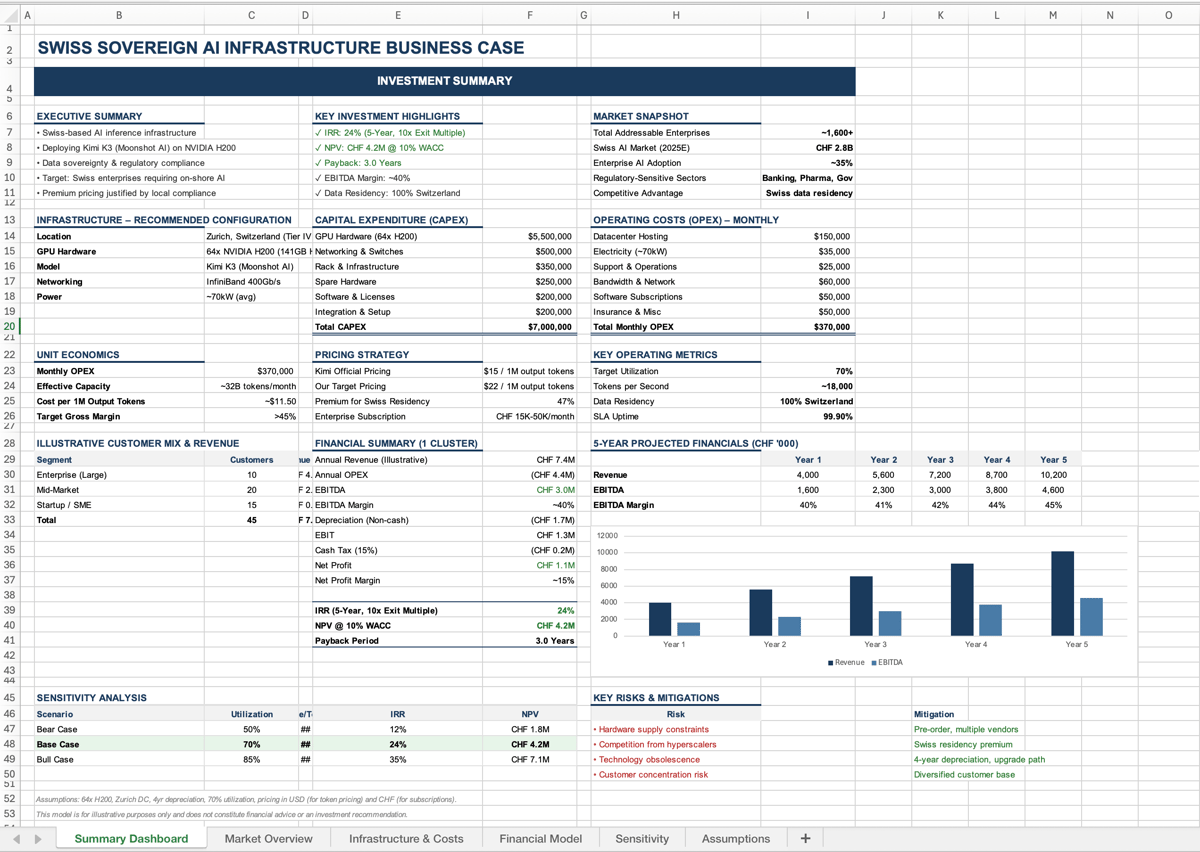Click the tall Year 5 Revenue bar in chart
Screen dimensions: 1200x852
[1062, 593]
